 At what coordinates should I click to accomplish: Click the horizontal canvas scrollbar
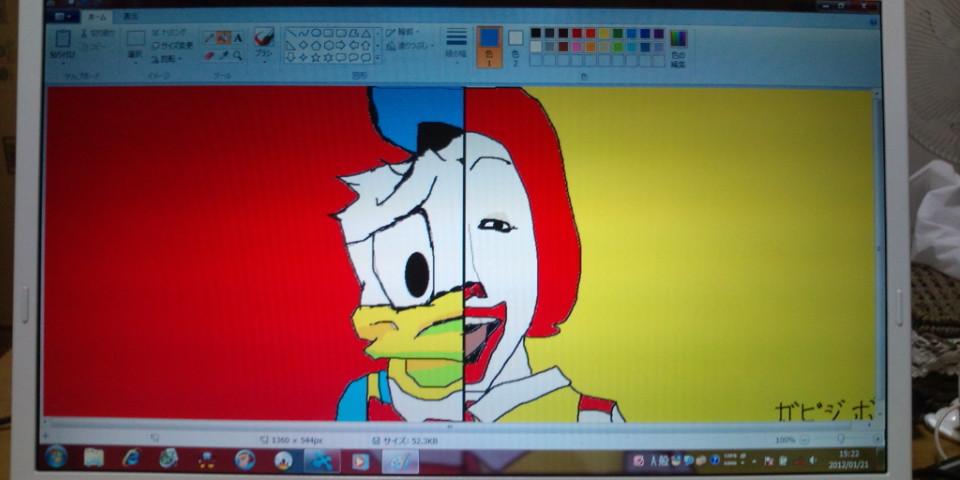click(x=449, y=425)
